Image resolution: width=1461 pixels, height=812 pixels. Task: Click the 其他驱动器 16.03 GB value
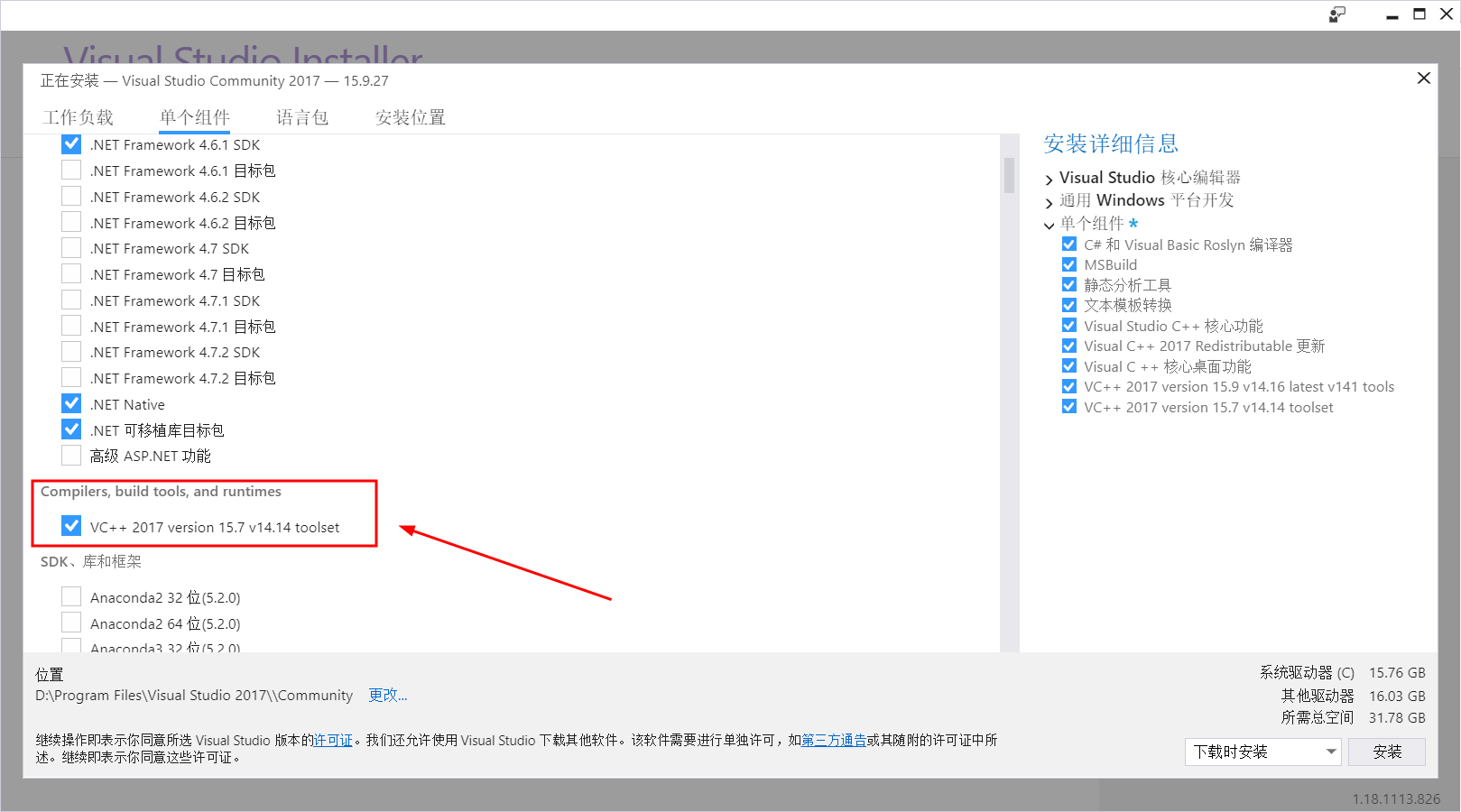click(x=1397, y=696)
